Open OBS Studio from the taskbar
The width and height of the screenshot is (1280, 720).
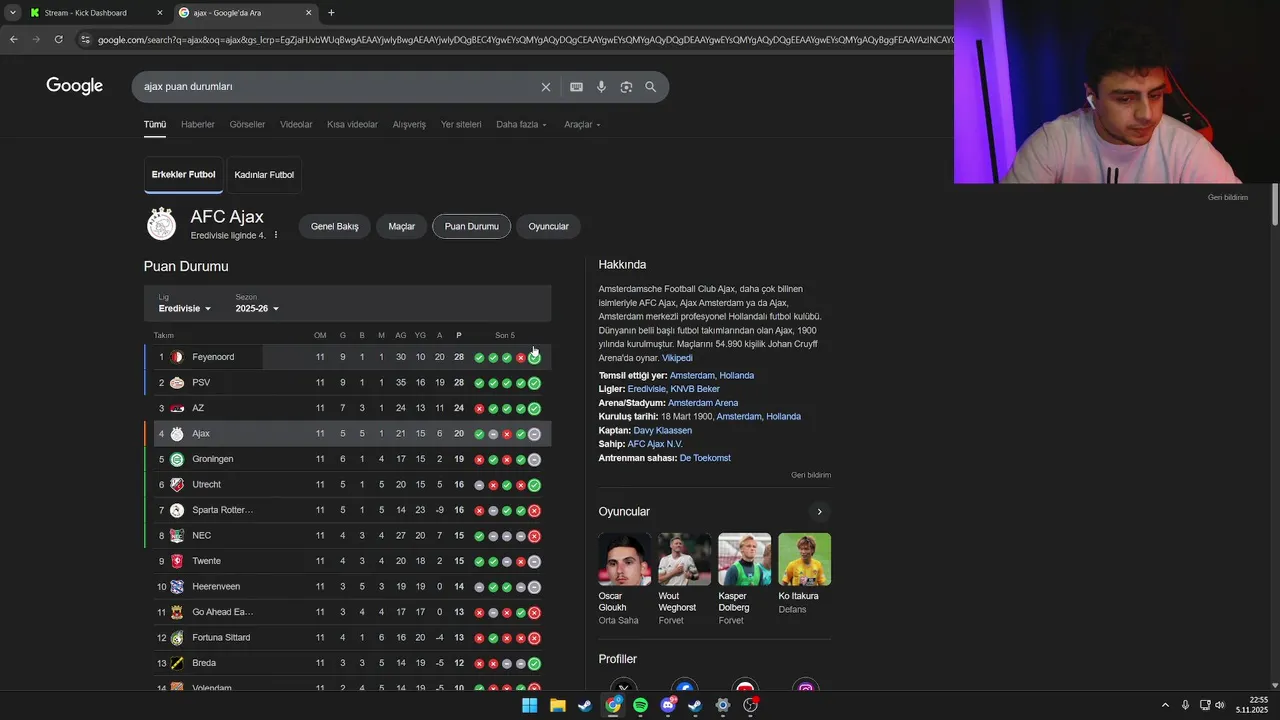750,705
